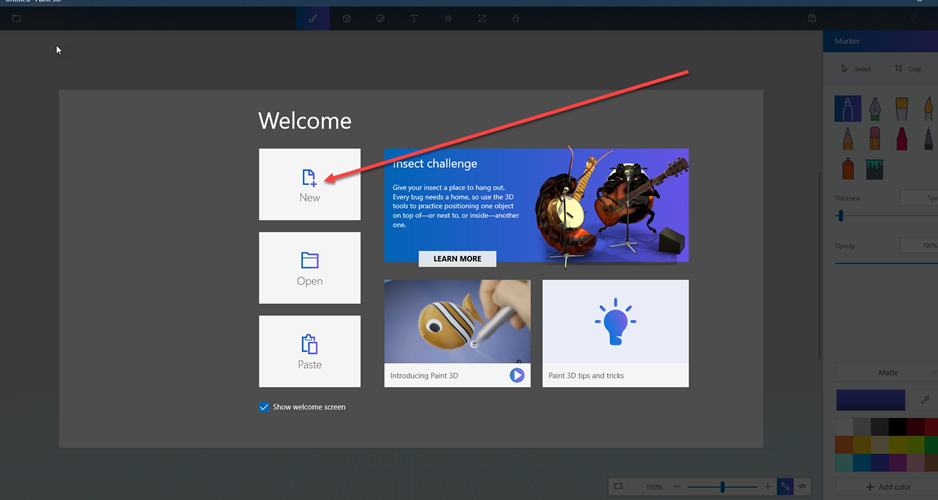The width and height of the screenshot is (938, 500).
Task: Open the Matte material dropdown
Action: (887, 372)
